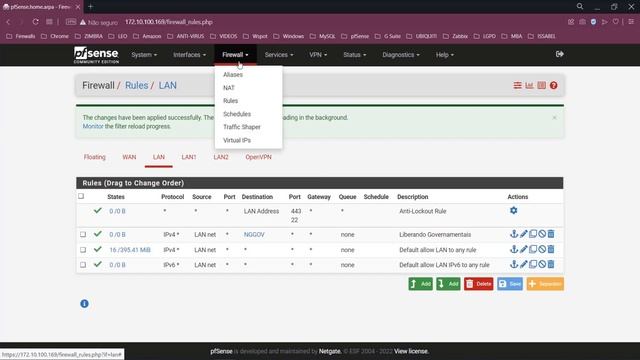This screenshot has height=360, width=640.
Task: Click the logout icon in the navbar
Action: click(x=560, y=54)
